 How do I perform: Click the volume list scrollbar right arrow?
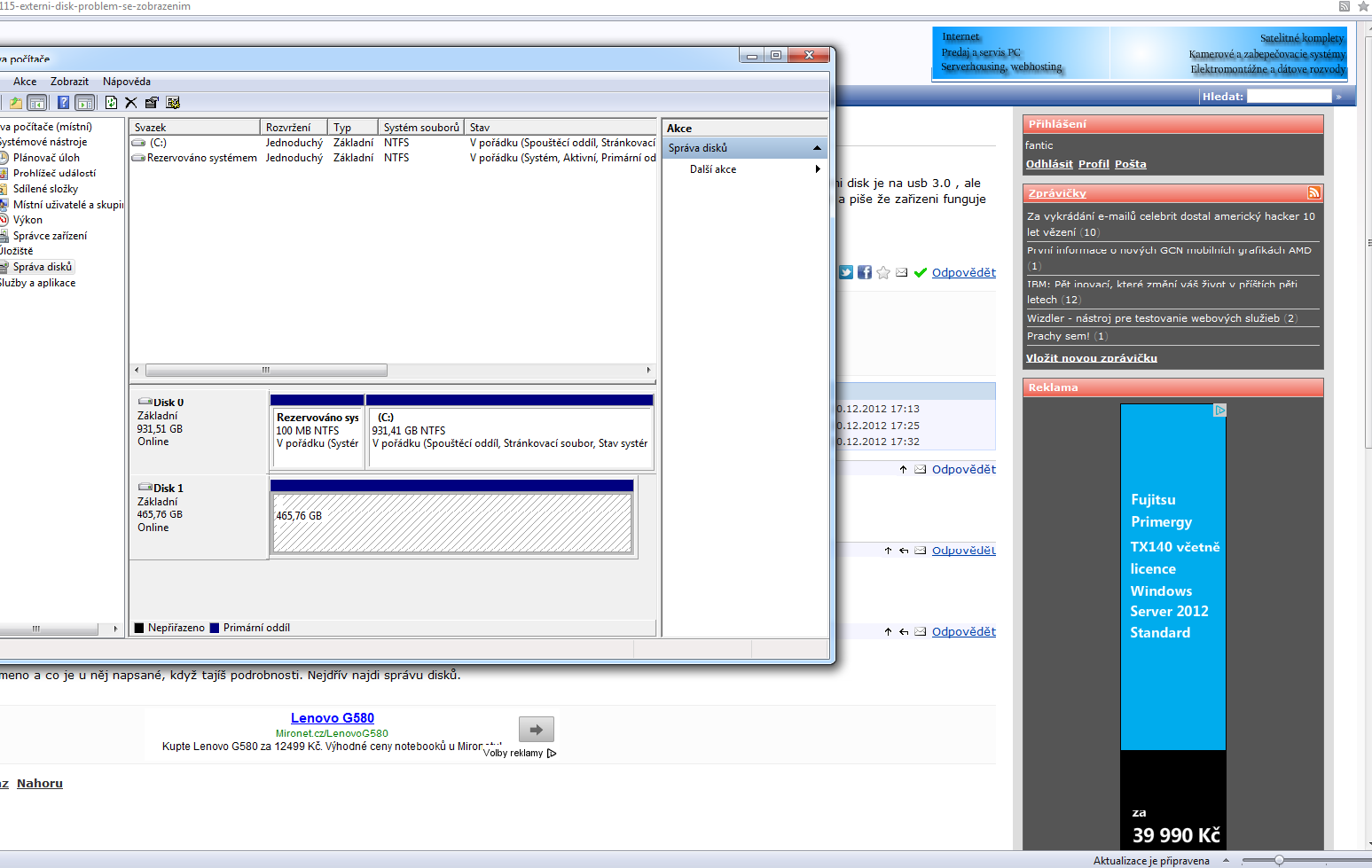648,370
